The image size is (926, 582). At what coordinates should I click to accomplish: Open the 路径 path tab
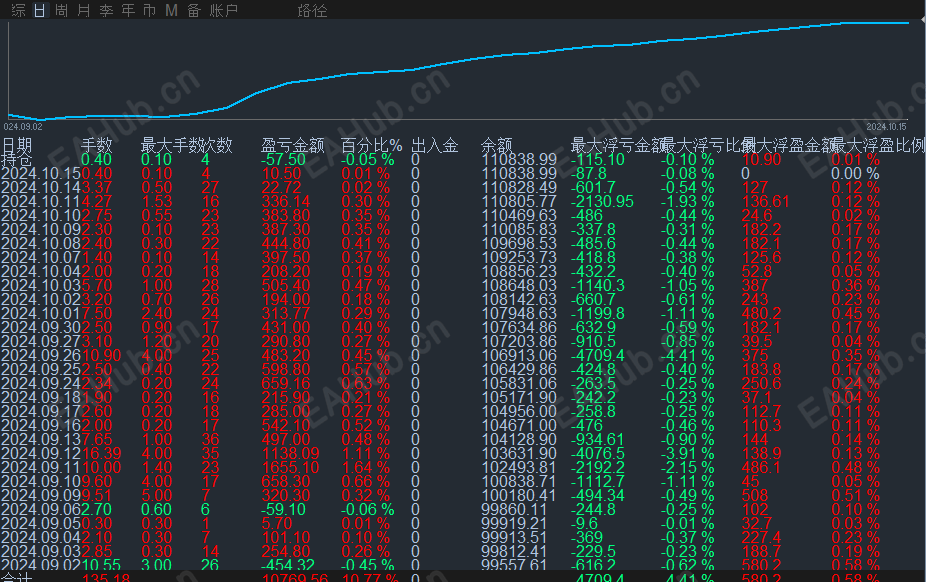coord(312,10)
